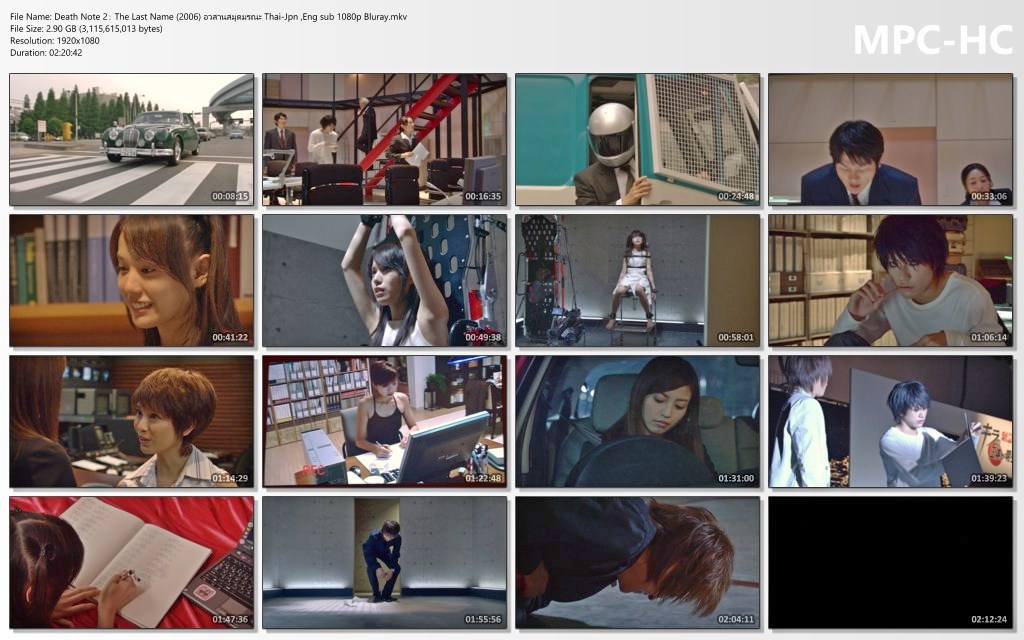
Task: Open the desk computer thumbnail at 01:22:48
Action: 385,421
